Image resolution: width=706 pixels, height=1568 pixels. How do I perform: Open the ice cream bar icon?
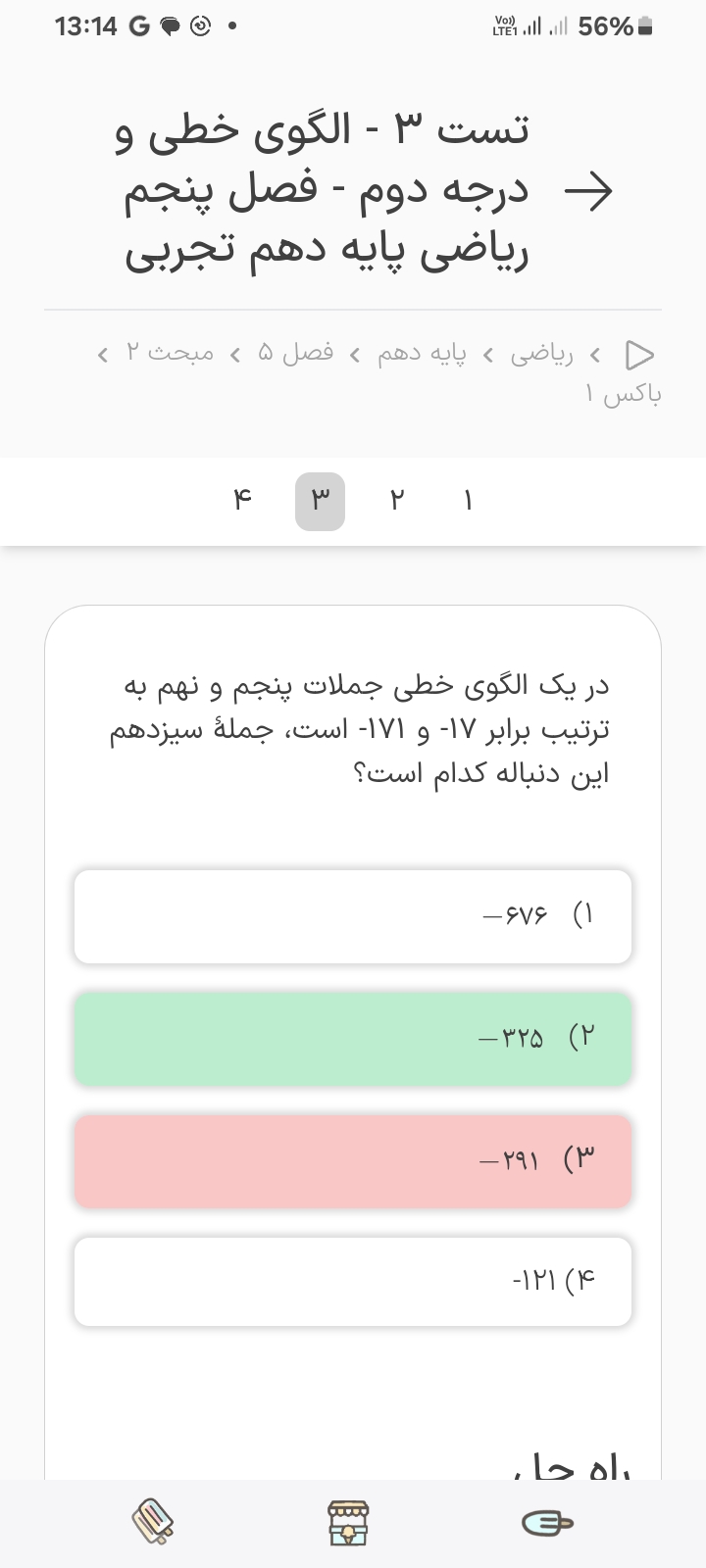547,1522
